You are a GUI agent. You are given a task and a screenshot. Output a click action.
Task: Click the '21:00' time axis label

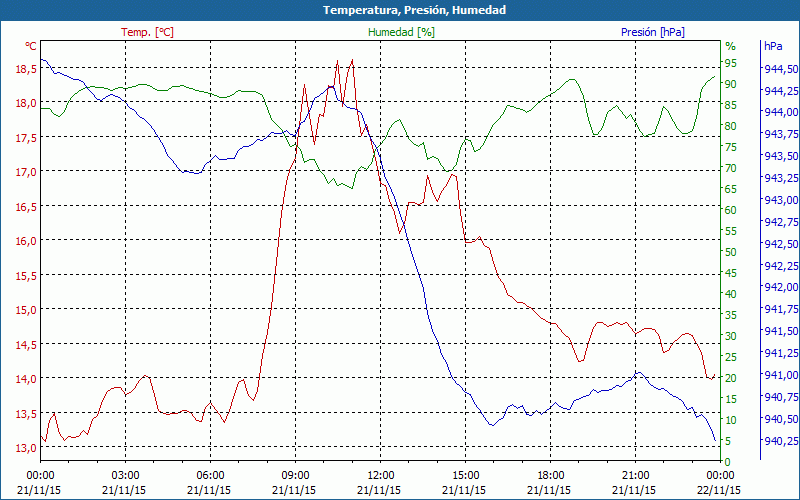click(635, 476)
